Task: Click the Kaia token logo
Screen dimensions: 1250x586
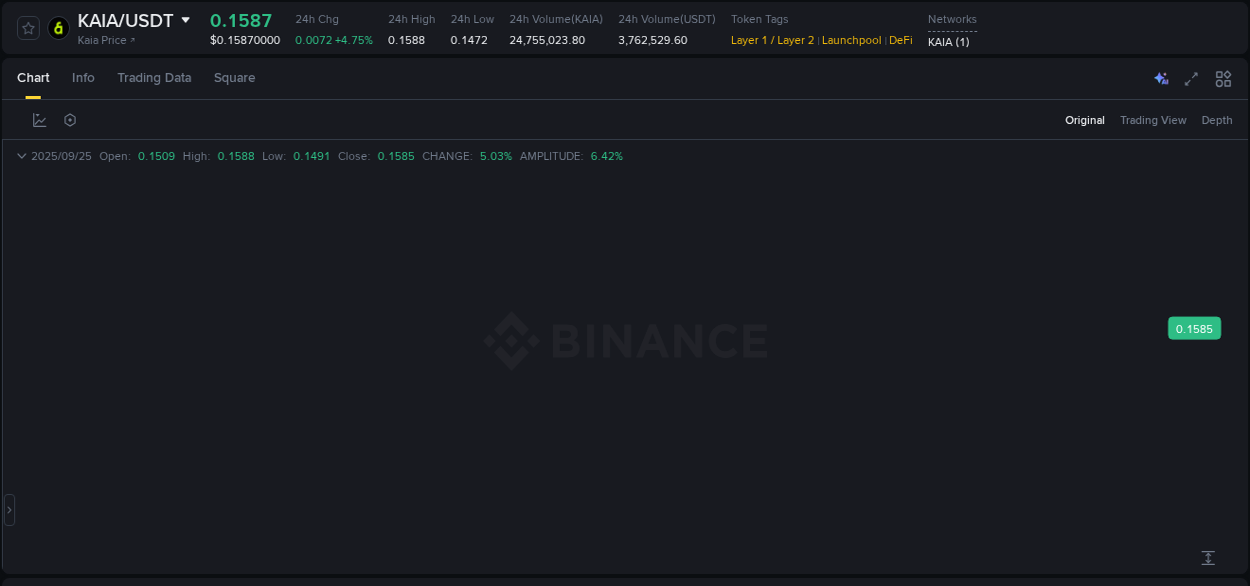Action: click(57, 28)
